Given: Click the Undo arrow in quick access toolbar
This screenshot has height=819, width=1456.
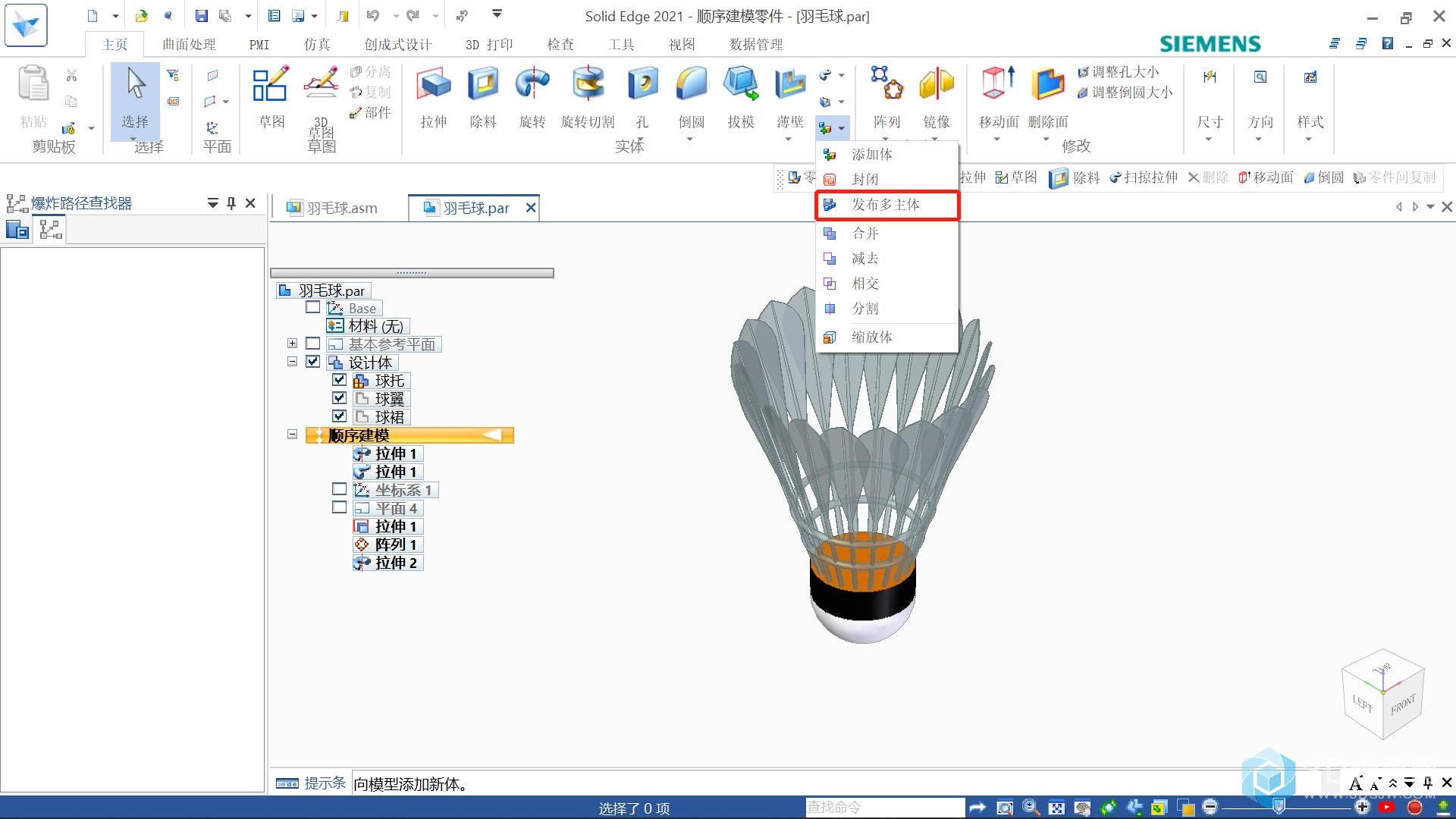Looking at the screenshot, I should click(x=372, y=15).
